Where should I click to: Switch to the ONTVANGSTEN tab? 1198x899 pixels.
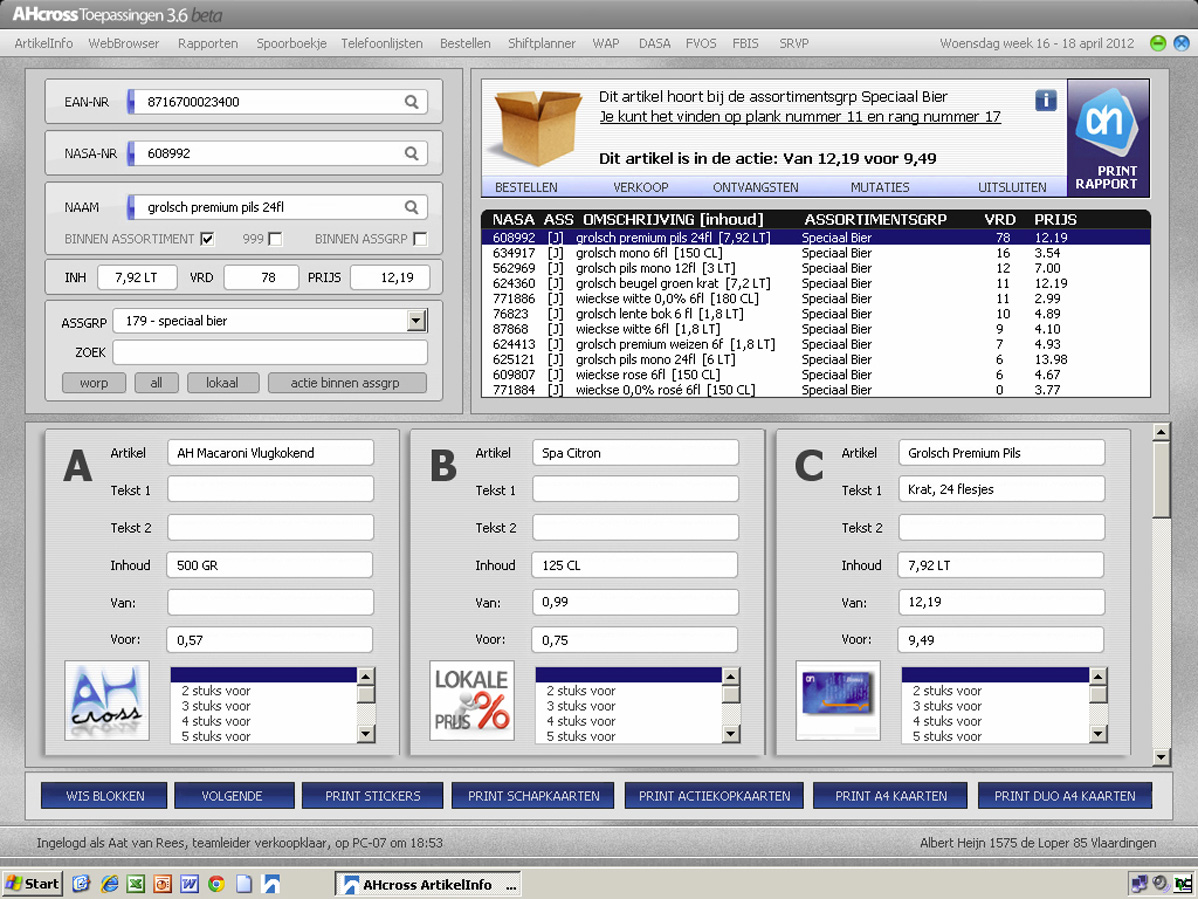tap(756, 187)
